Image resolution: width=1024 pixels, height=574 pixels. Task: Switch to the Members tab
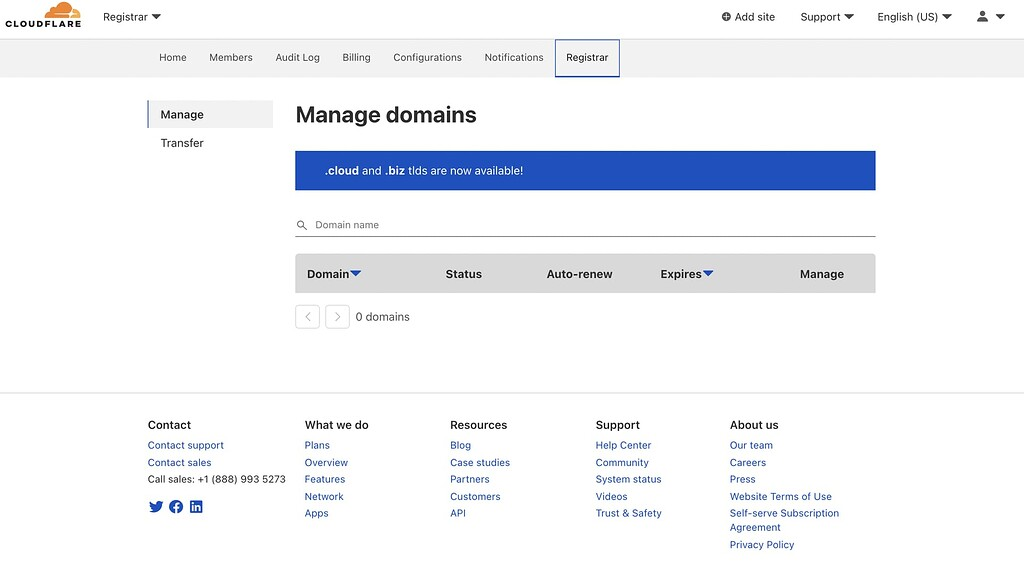coord(231,57)
